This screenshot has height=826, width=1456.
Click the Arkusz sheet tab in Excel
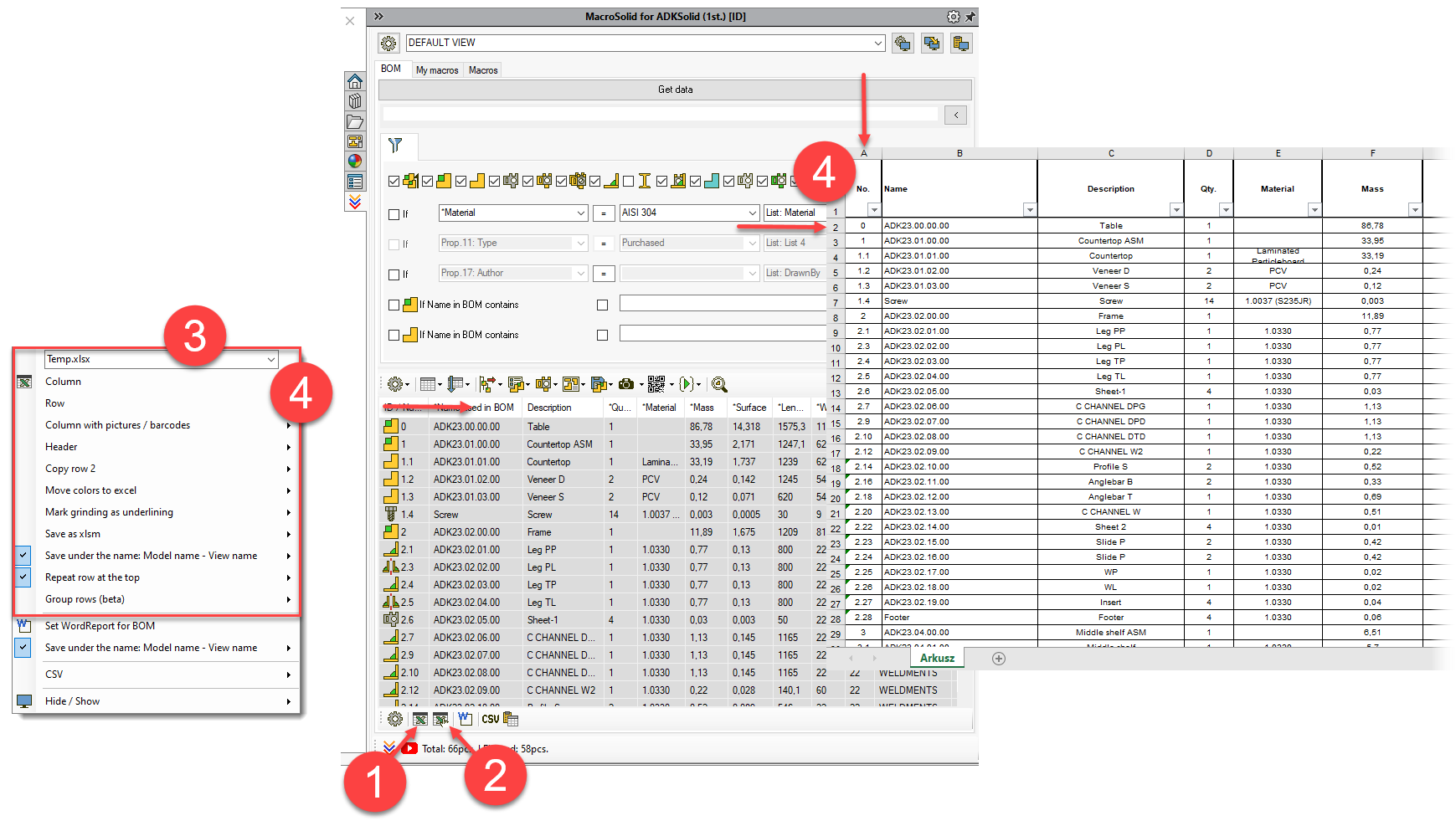click(x=937, y=658)
